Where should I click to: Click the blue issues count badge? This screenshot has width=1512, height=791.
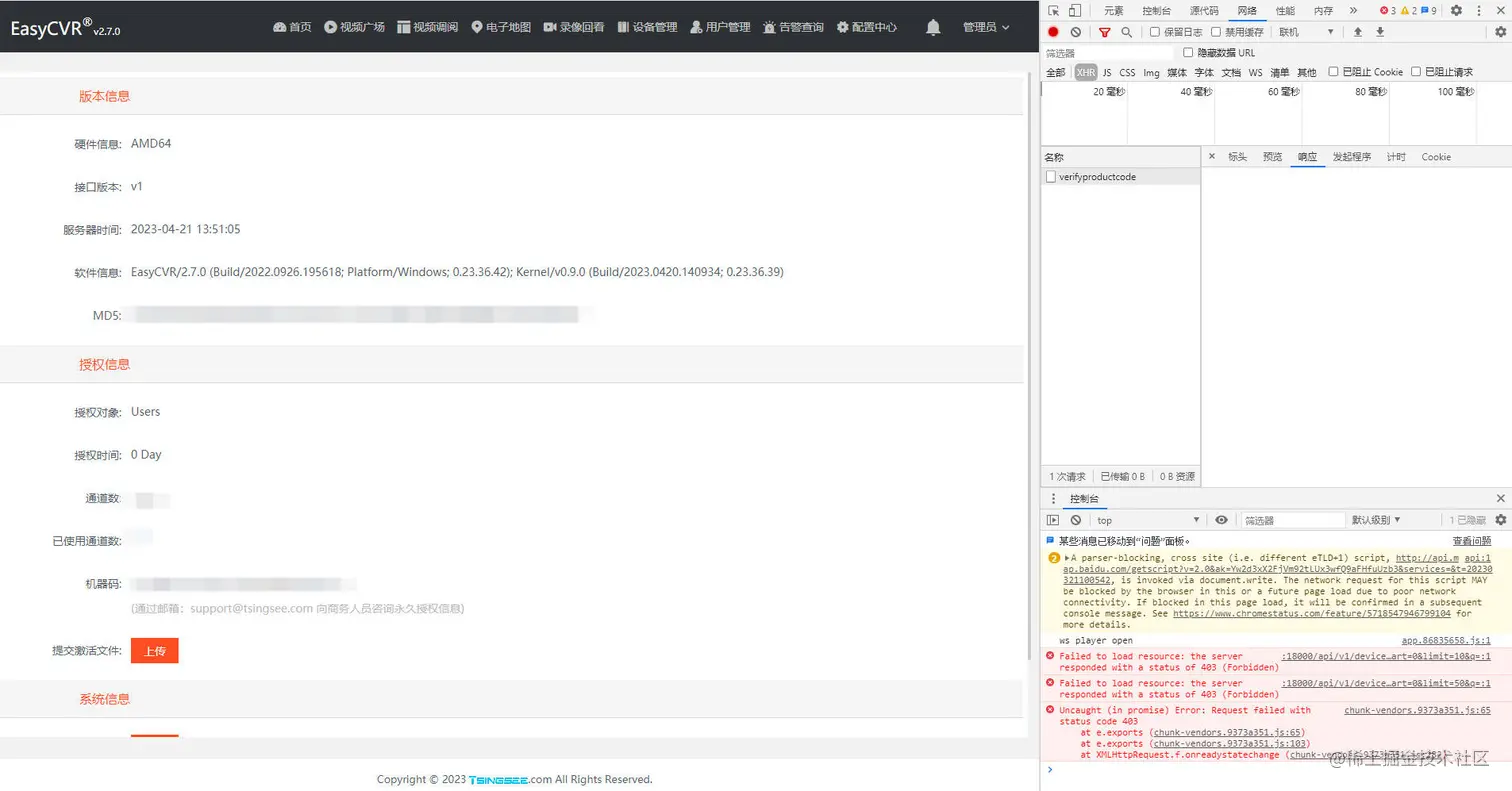click(1428, 10)
